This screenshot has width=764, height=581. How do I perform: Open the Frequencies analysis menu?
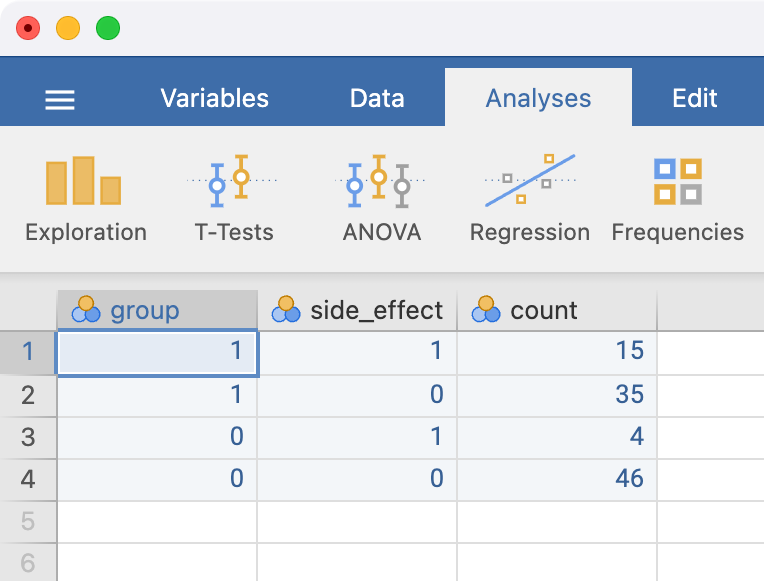(x=677, y=200)
